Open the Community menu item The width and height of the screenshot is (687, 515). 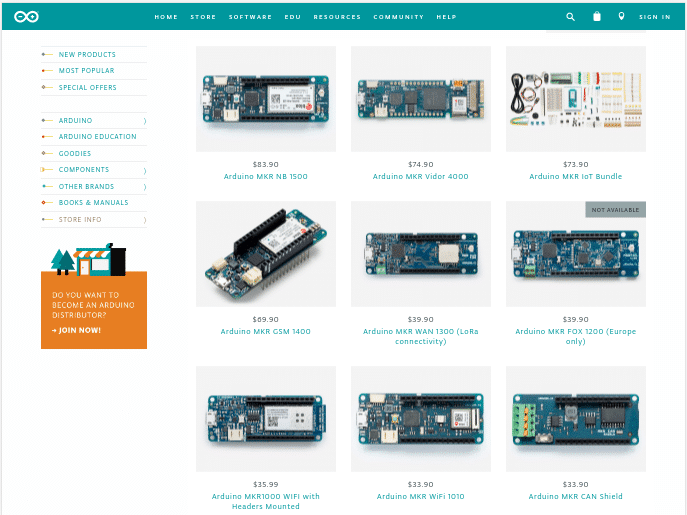pos(398,17)
